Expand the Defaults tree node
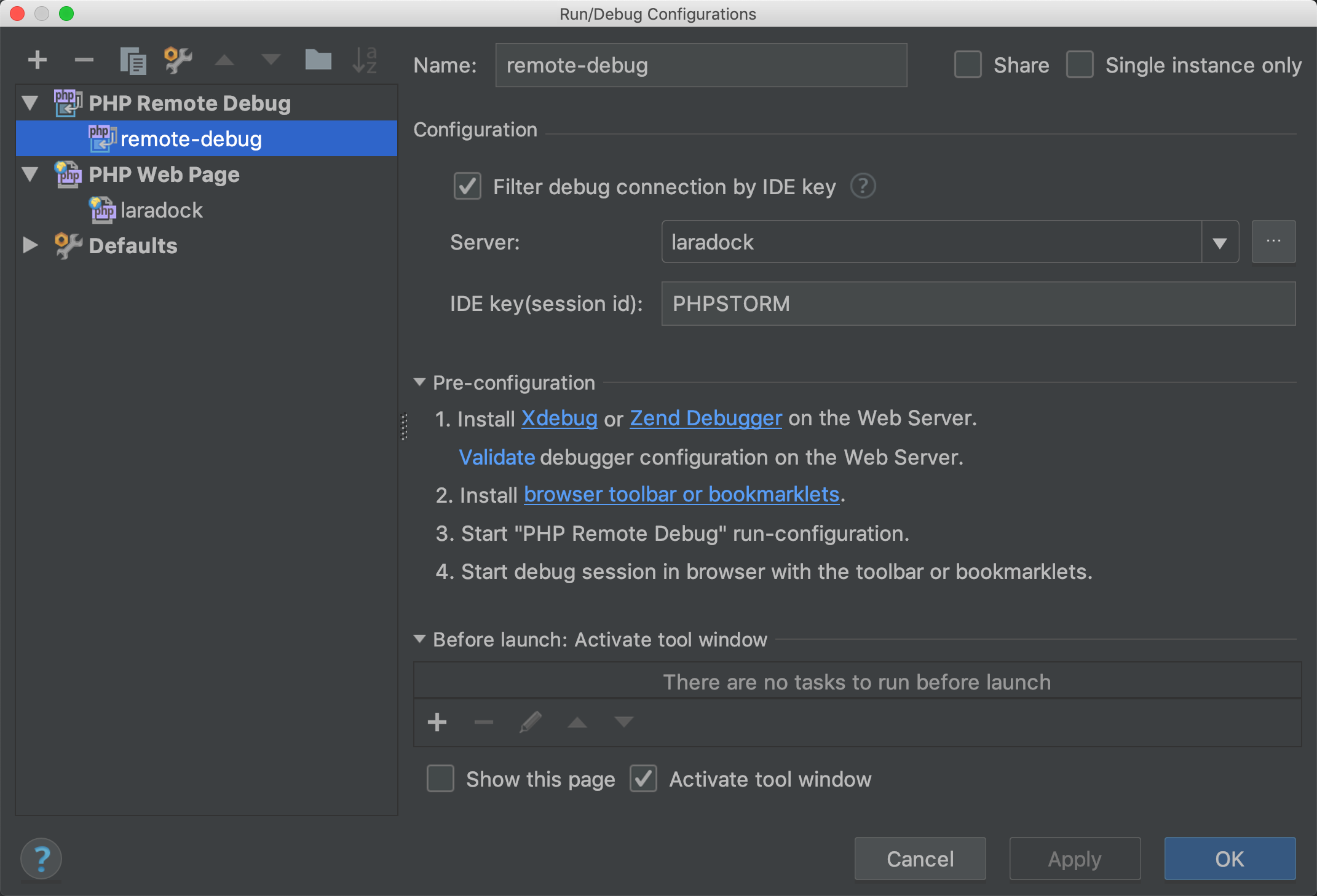Viewport: 1317px width, 896px height. coord(30,246)
